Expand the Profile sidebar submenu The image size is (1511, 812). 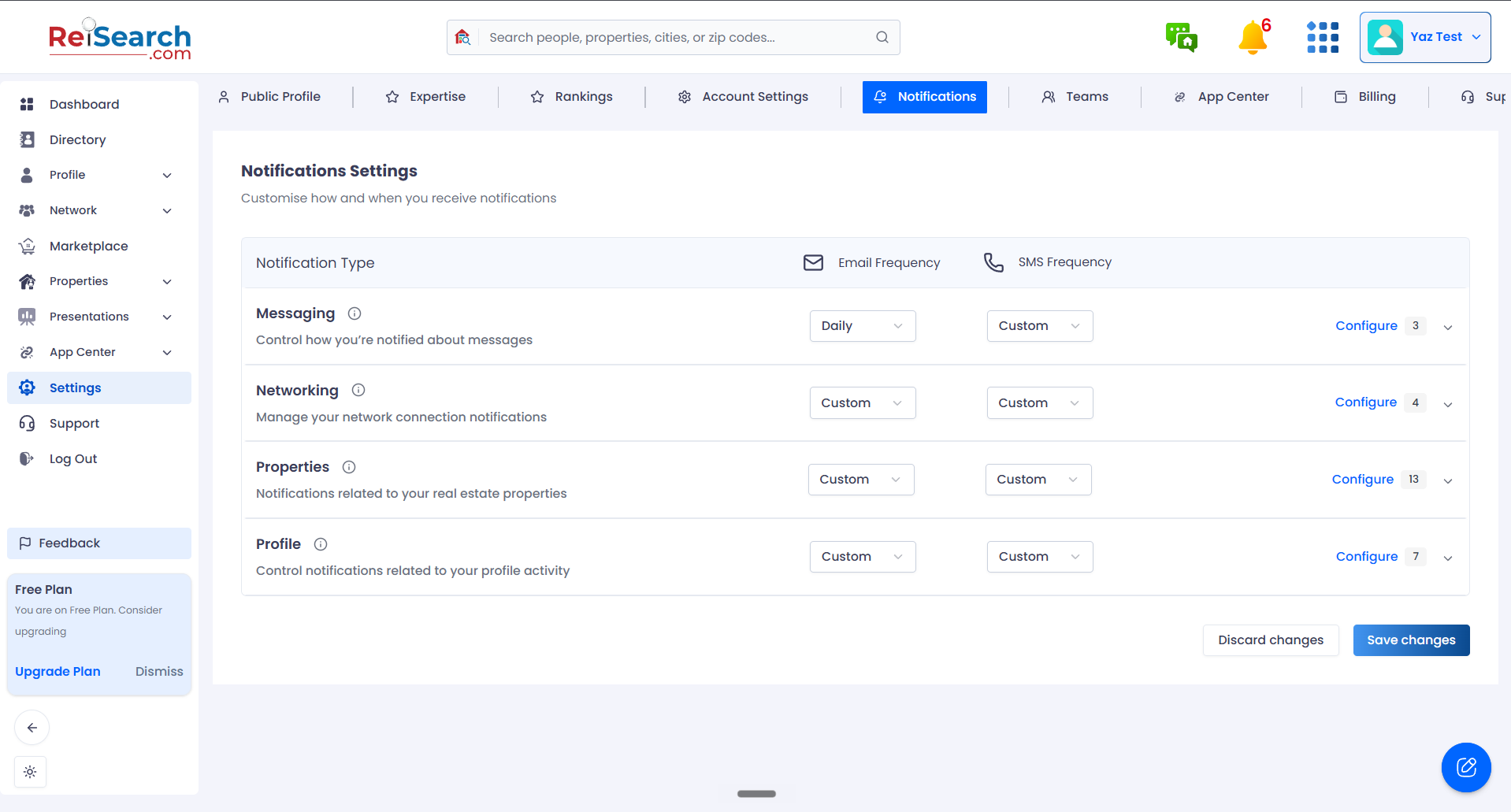tap(167, 175)
